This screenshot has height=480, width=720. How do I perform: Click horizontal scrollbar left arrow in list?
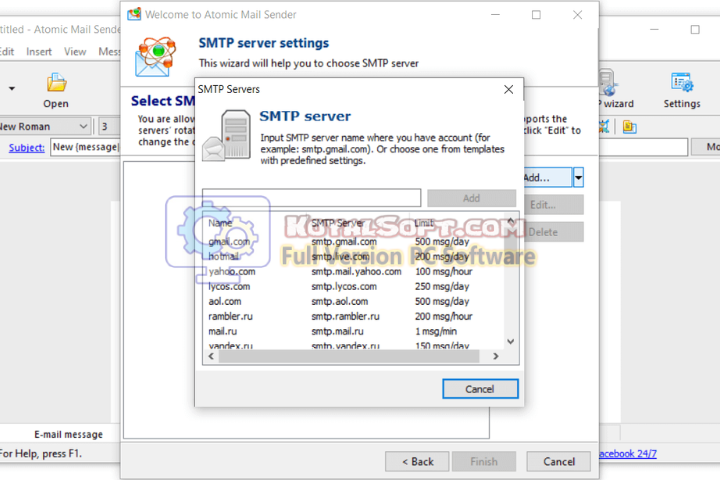point(211,356)
